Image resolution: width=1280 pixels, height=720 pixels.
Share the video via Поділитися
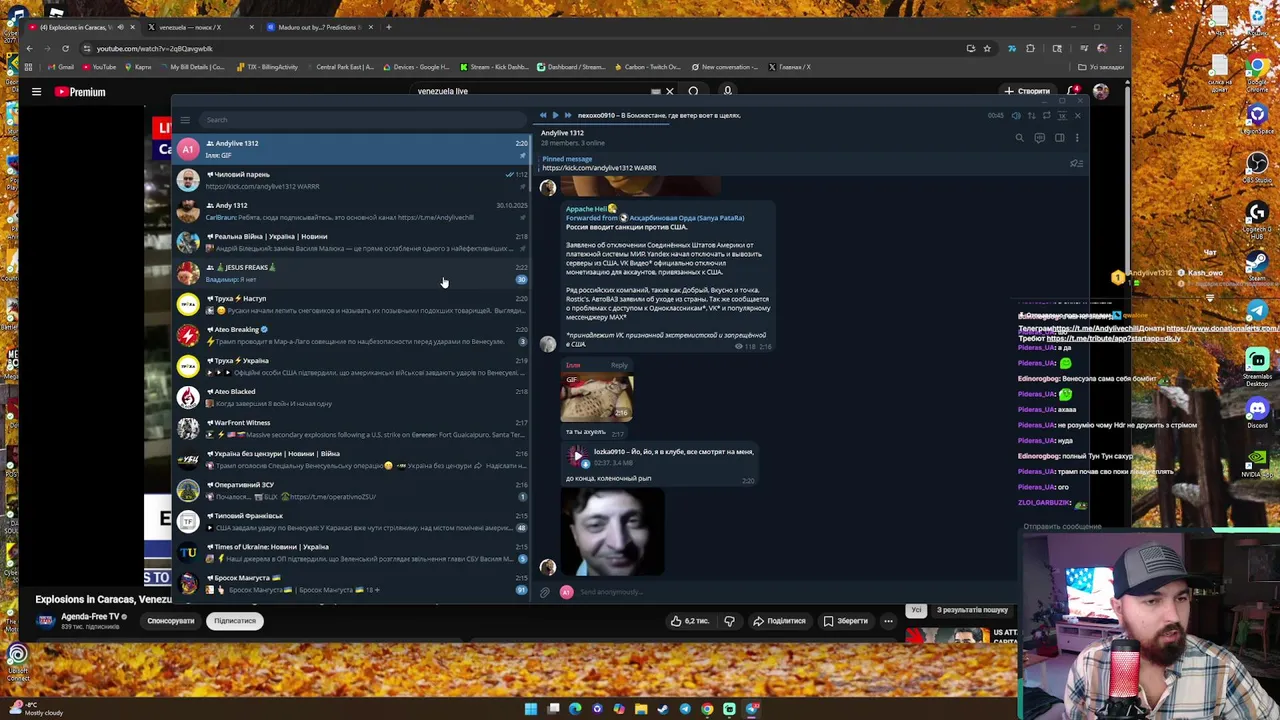(x=779, y=621)
